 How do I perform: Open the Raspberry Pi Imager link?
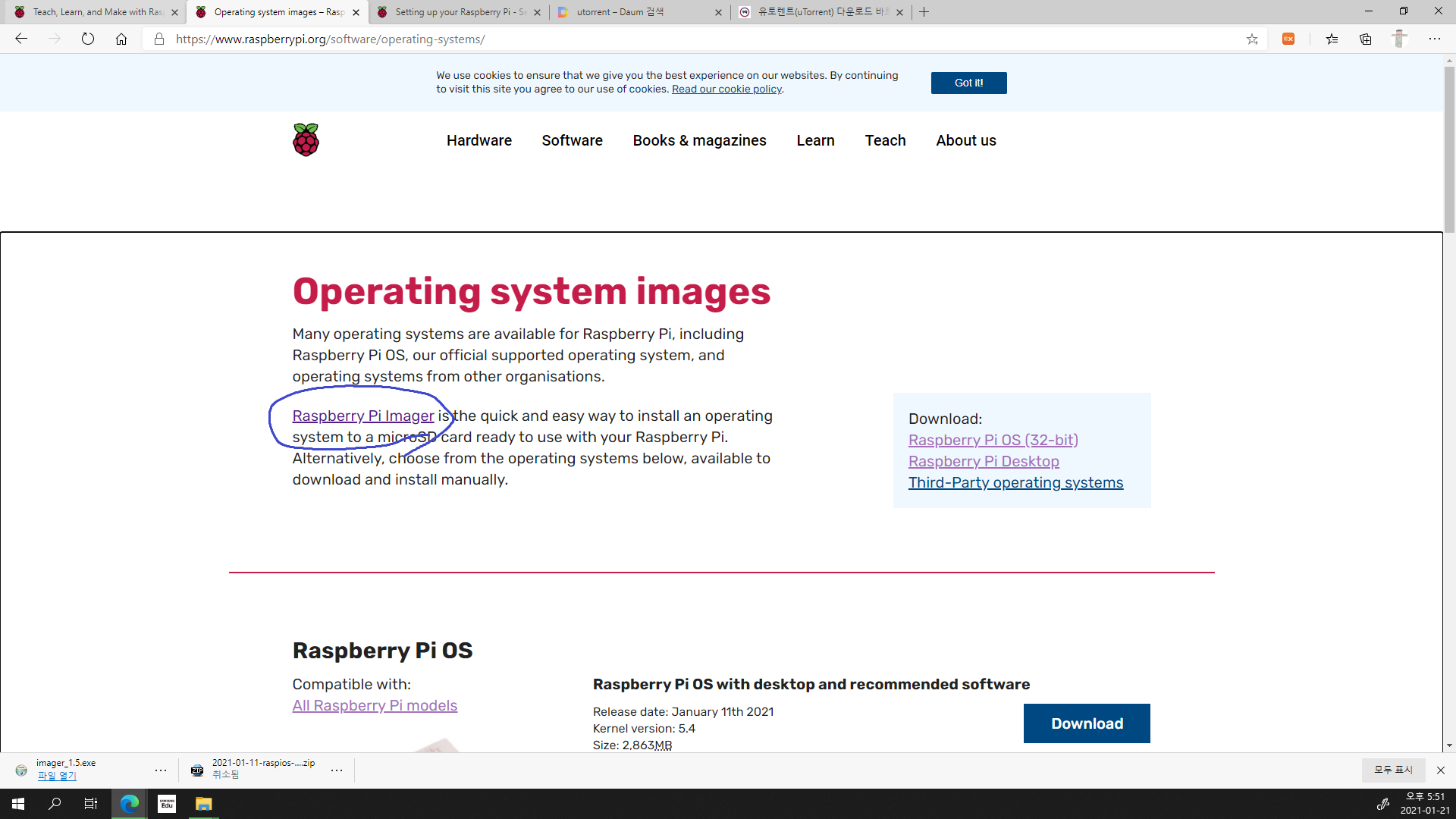tap(362, 416)
